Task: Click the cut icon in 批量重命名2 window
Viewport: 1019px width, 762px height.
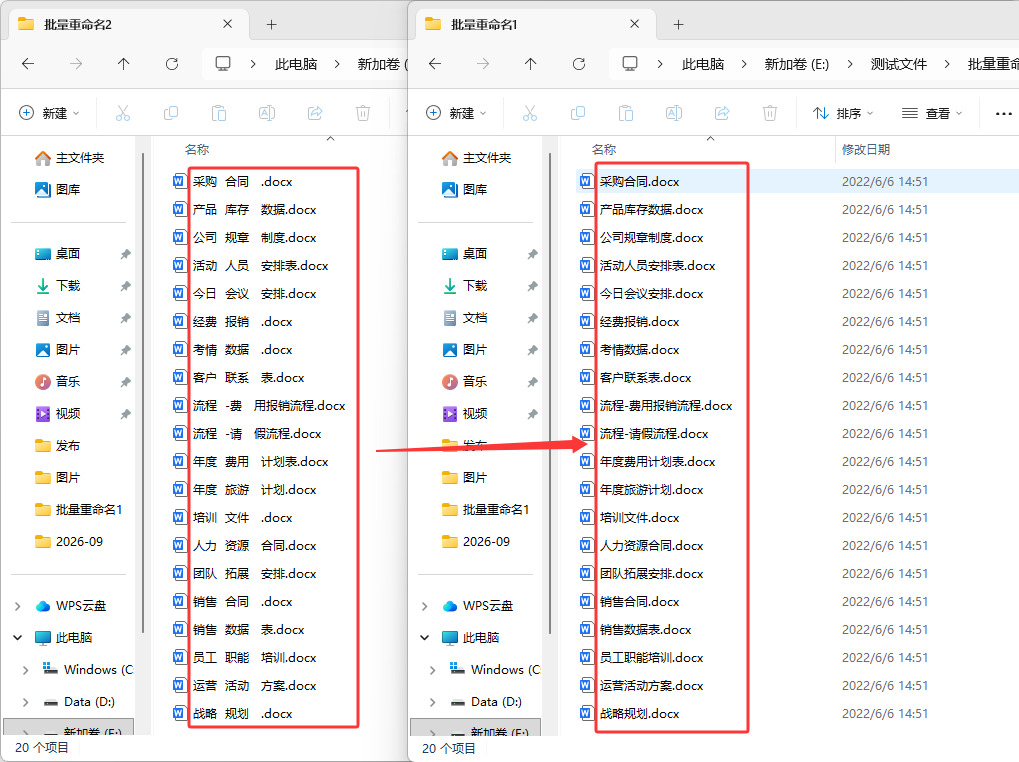Action: pyautogui.click(x=123, y=113)
